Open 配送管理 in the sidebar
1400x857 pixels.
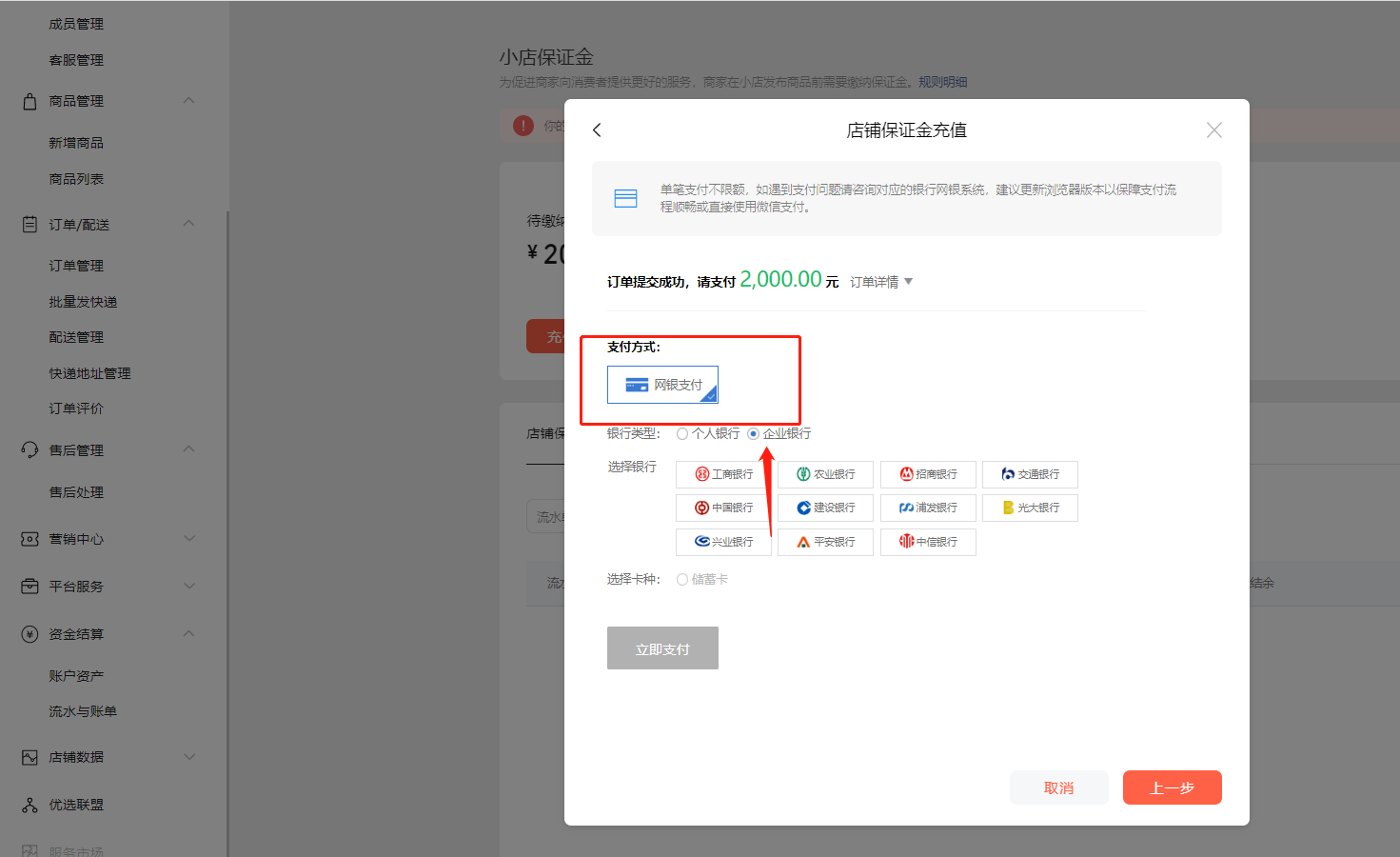point(76,337)
